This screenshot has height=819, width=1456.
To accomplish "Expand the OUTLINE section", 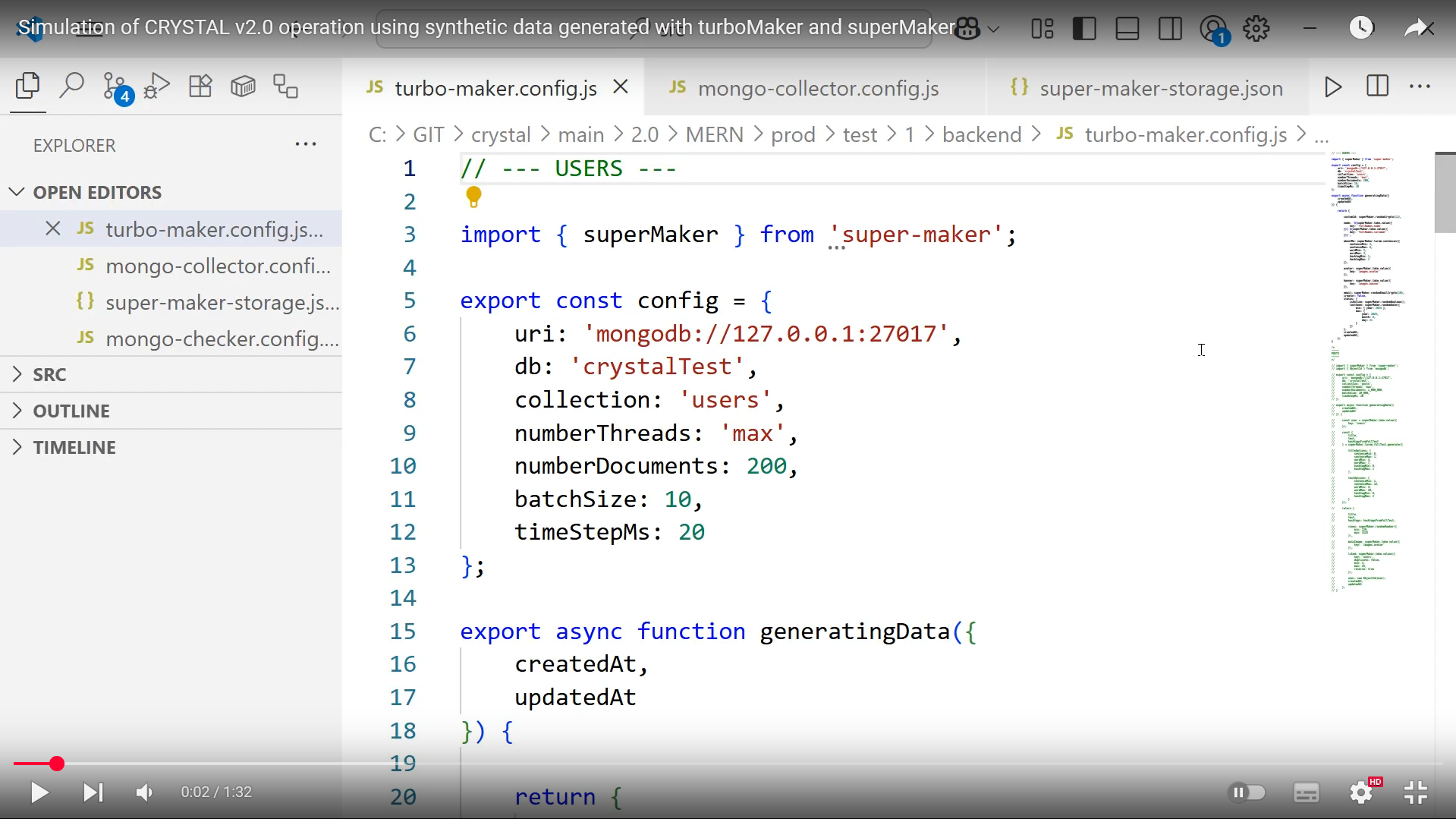I will coord(171,411).
